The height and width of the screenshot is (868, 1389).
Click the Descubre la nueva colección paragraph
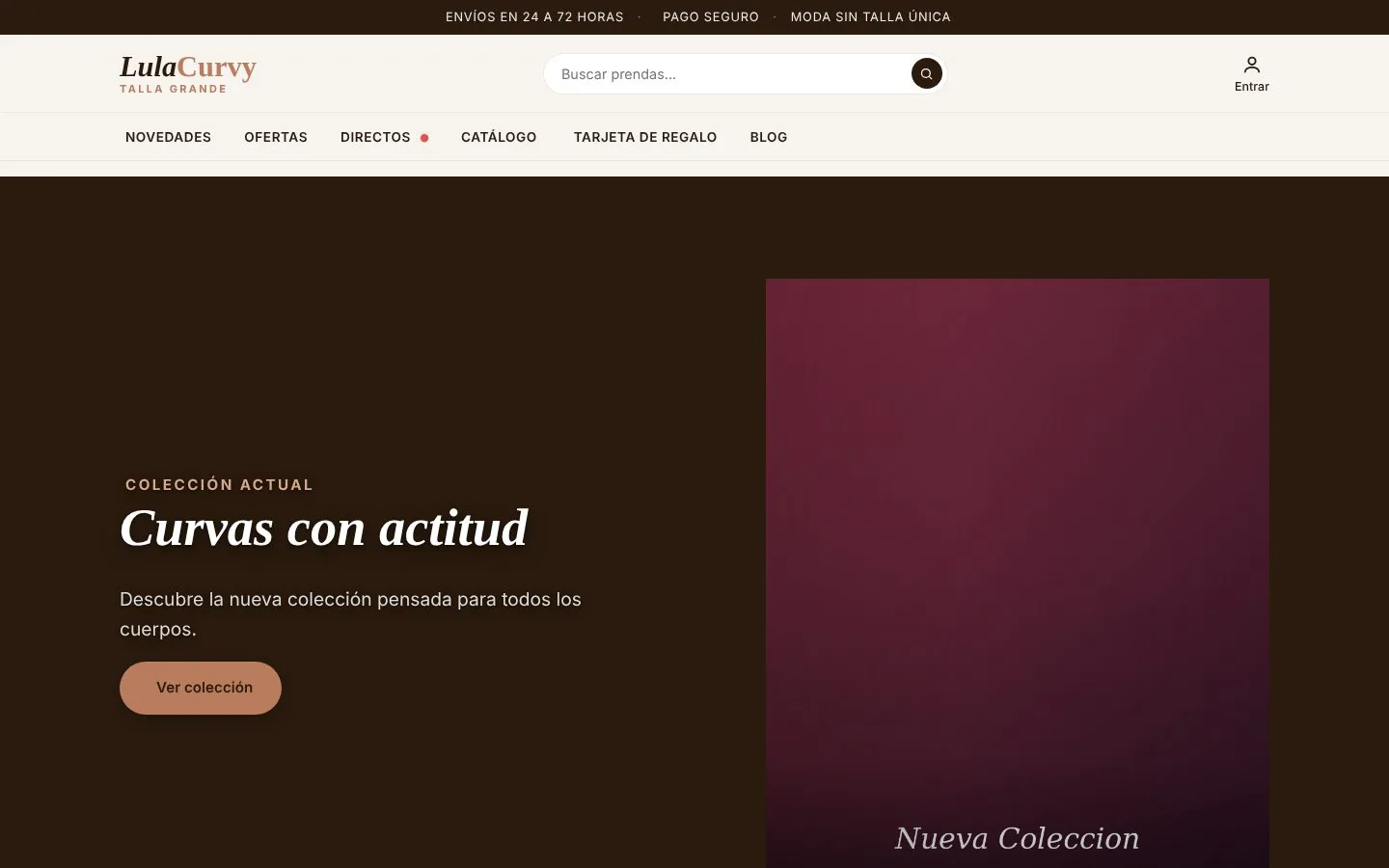[x=350, y=613]
